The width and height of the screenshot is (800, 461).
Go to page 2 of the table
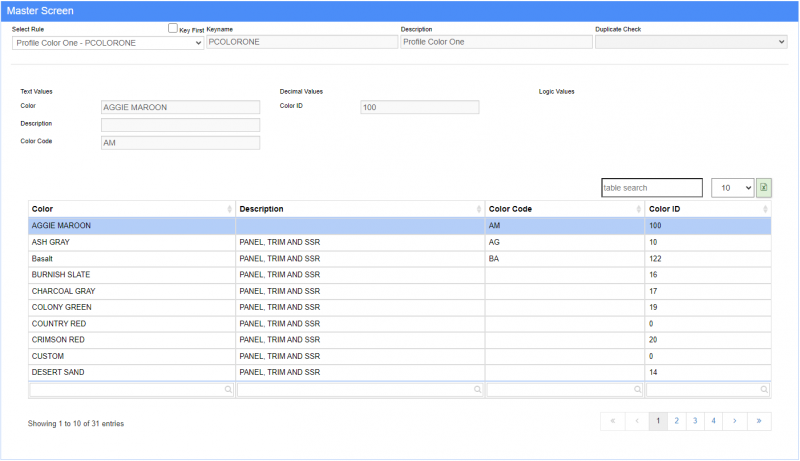pos(677,421)
